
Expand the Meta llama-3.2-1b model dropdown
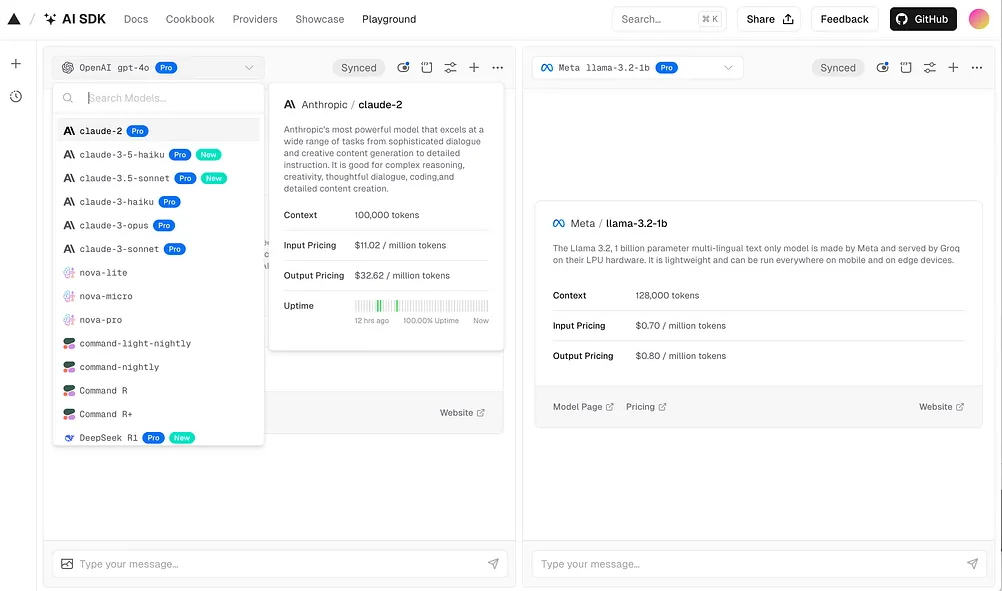click(x=637, y=68)
